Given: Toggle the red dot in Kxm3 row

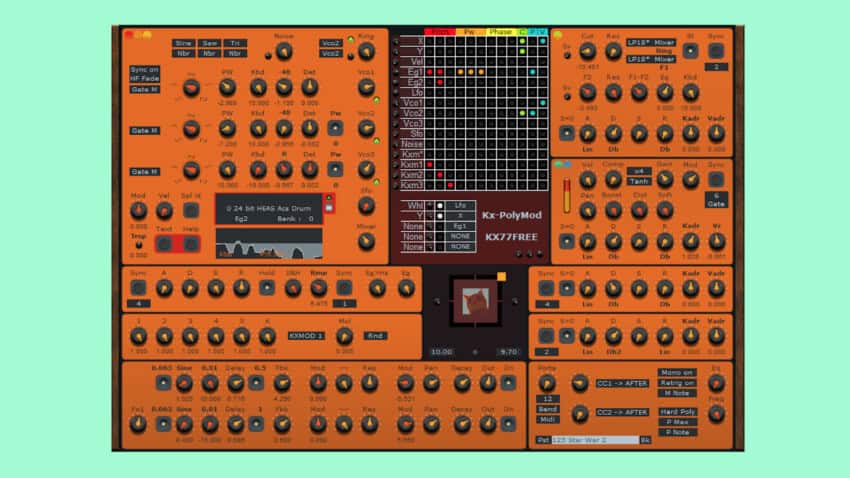Looking at the screenshot, I should [450, 185].
